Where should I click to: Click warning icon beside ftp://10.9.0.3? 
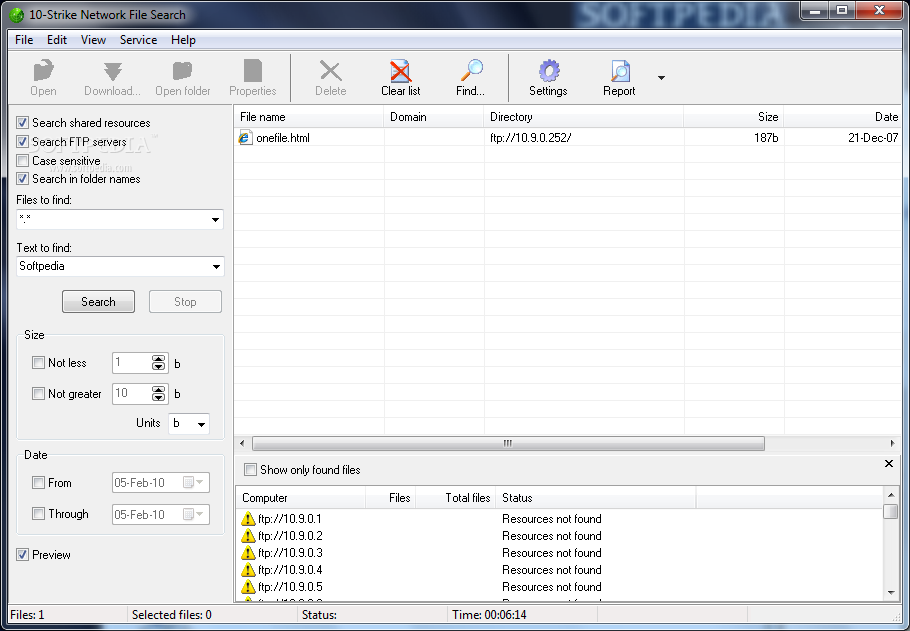click(x=248, y=553)
